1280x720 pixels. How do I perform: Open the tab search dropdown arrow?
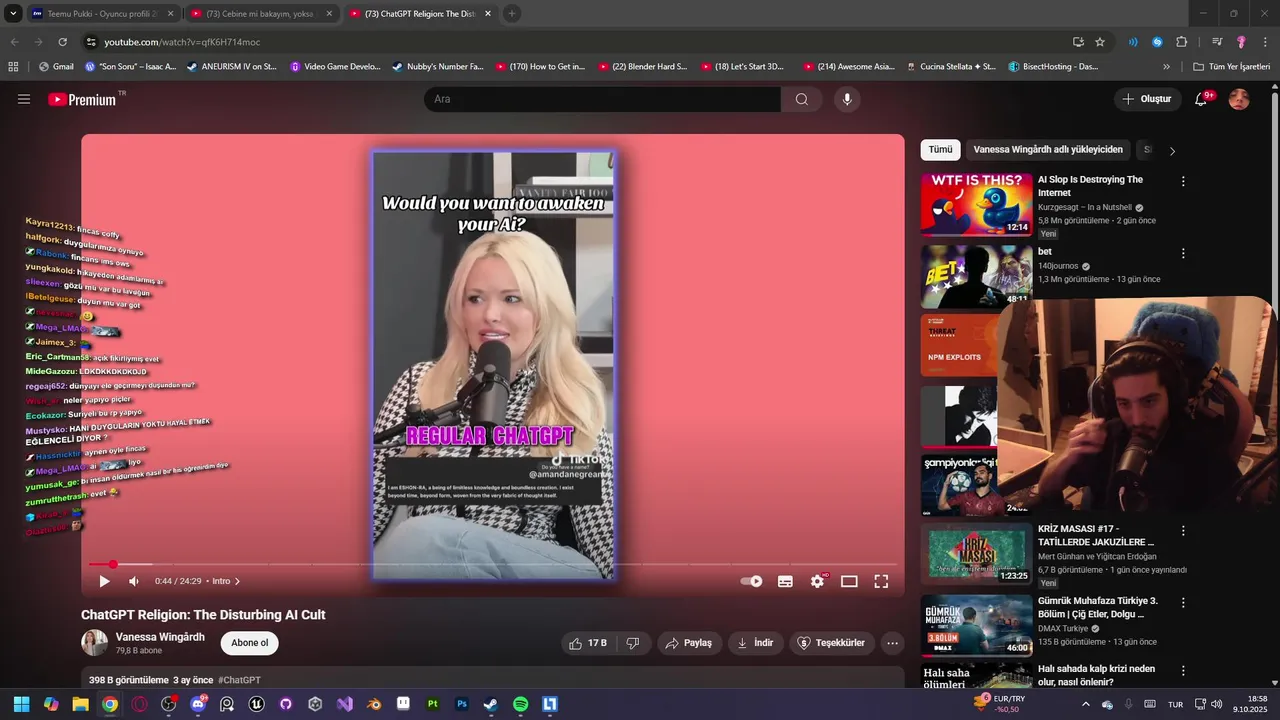12,14
